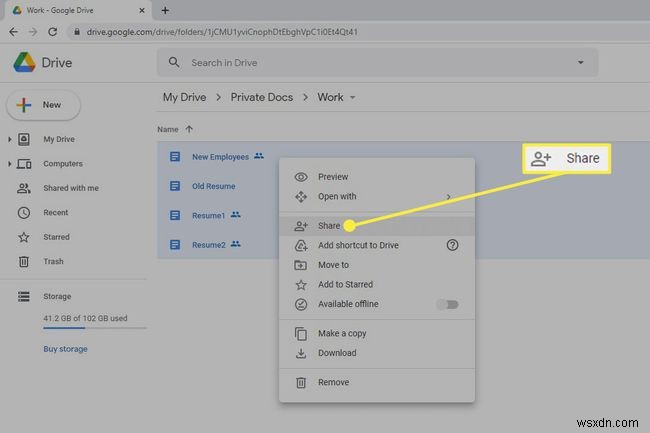Click shared icon next to New Employees
This screenshot has width=650, height=433.
click(259, 156)
